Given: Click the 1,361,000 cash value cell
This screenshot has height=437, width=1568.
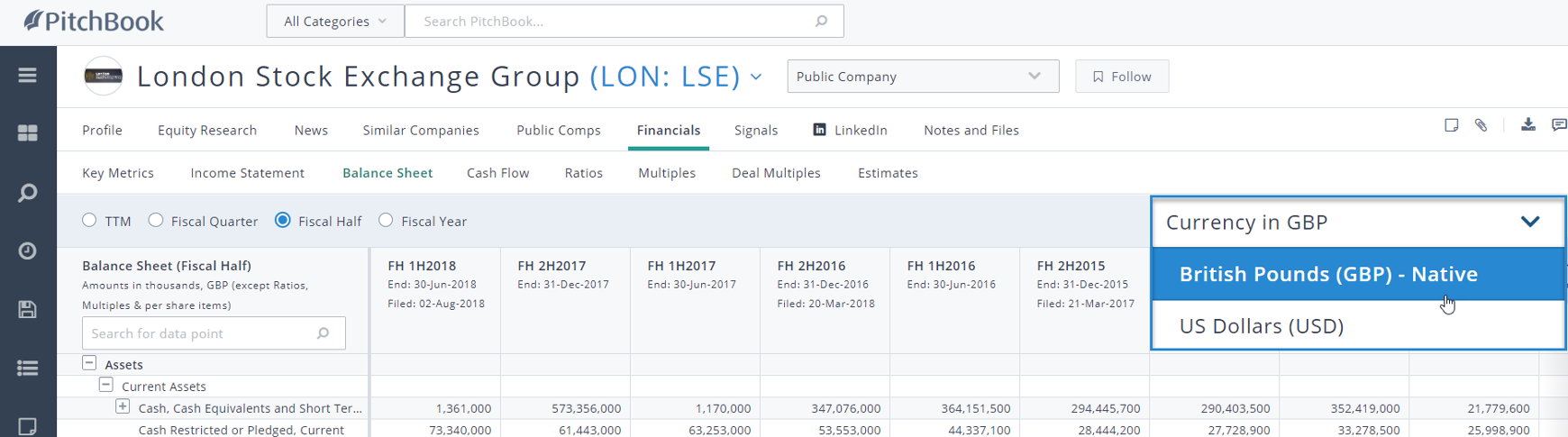Looking at the screenshot, I should [x=462, y=408].
